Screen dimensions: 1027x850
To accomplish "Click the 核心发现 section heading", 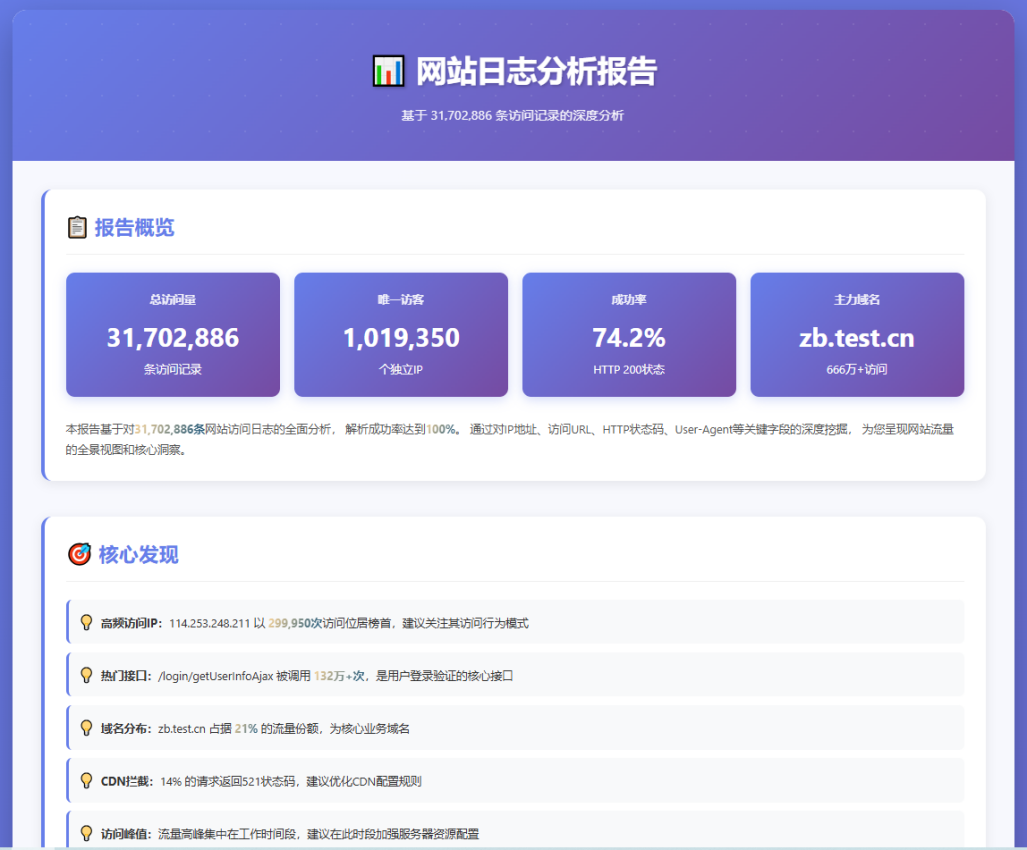I will 138,554.
